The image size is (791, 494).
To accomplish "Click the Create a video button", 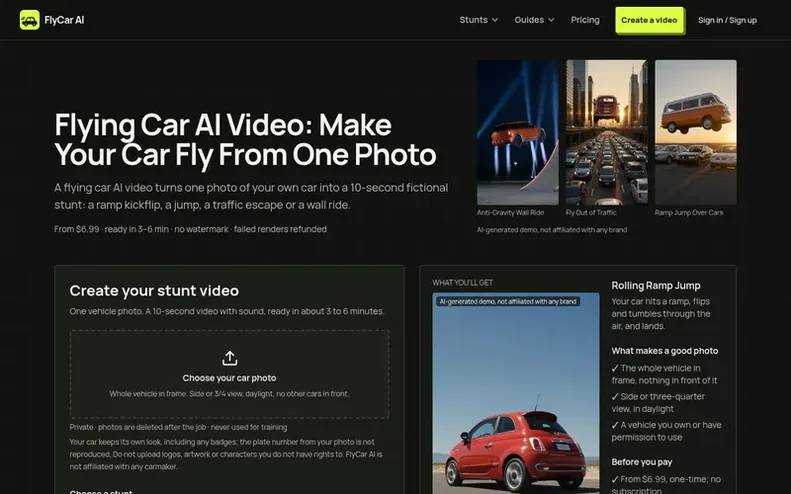I will 649,20.
